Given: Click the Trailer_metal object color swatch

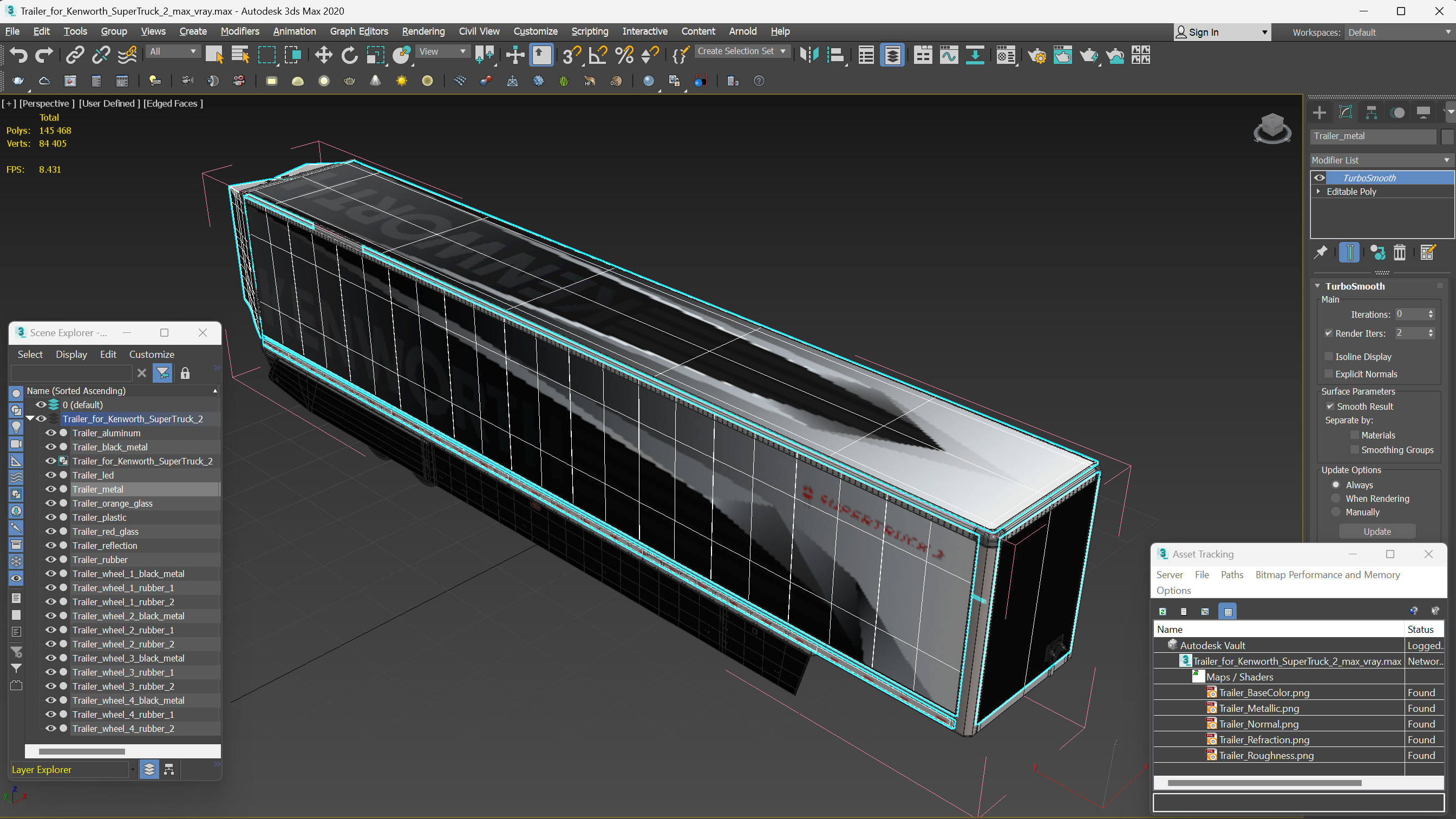Looking at the screenshot, I should pyautogui.click(x=1446, y=136).
